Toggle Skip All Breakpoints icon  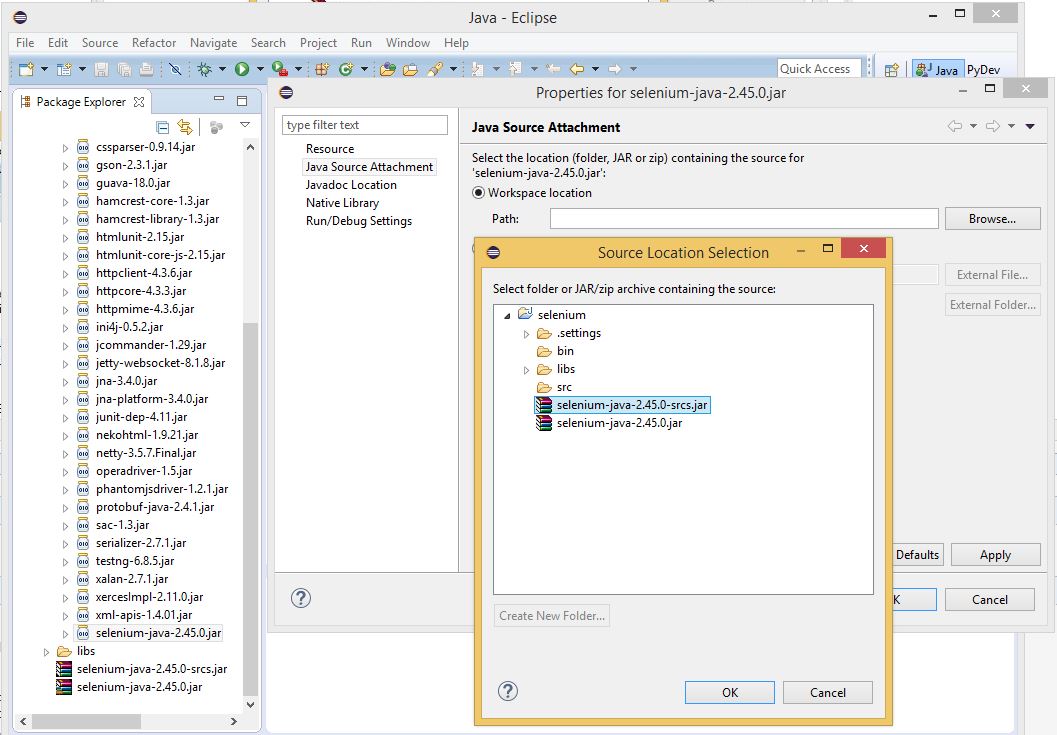coord(175,69)
